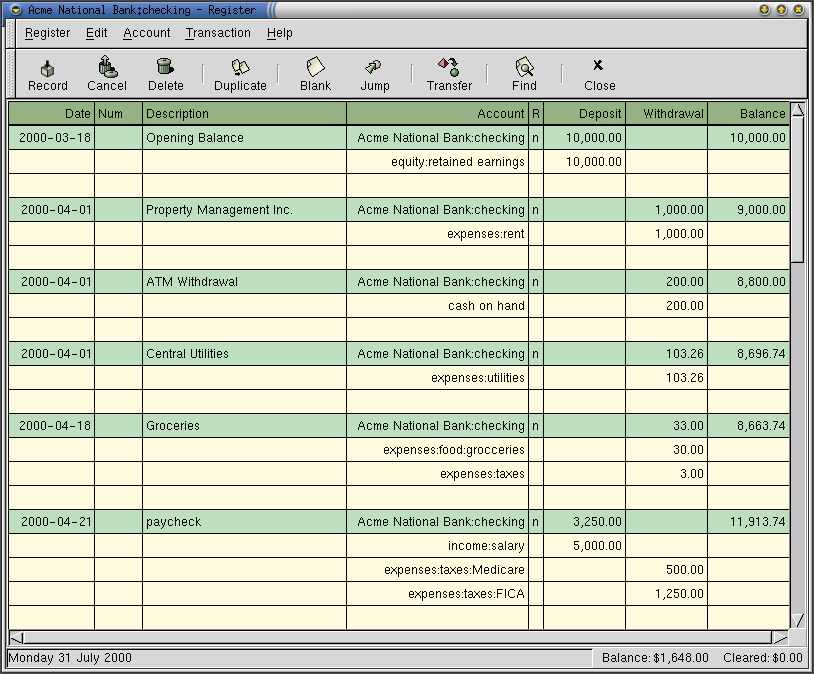814x674 pixels.
Task: Click the right arrow of the horizontal scrollbar
Action: (780, 637)
